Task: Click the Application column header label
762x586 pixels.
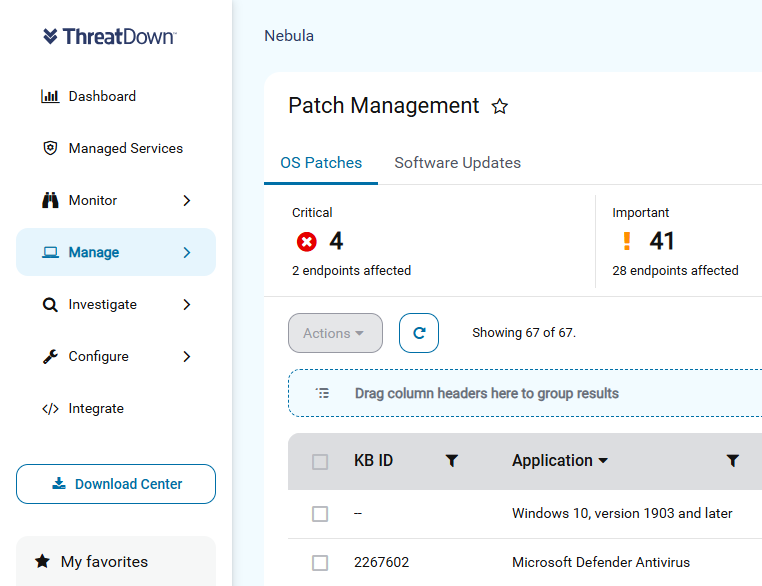Action: point(552,461)
